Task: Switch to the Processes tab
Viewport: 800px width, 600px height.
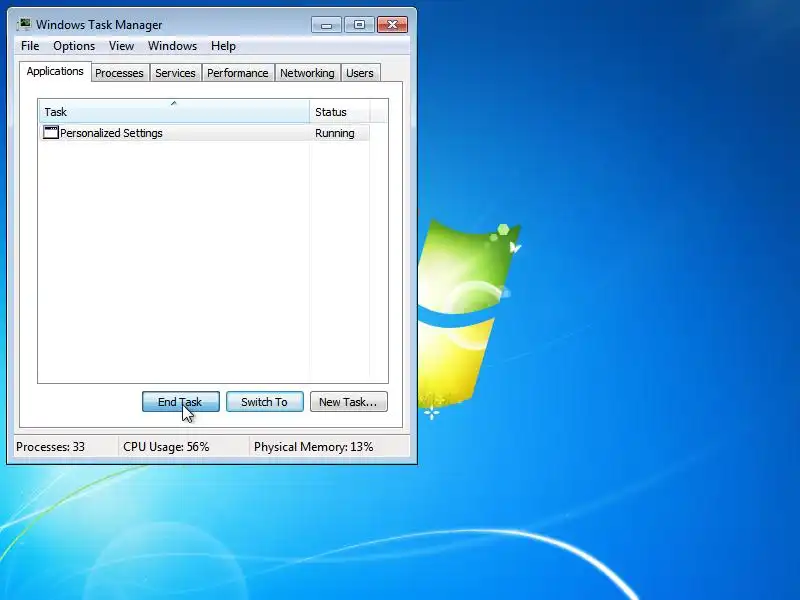Action: click(x=119, y=73)
